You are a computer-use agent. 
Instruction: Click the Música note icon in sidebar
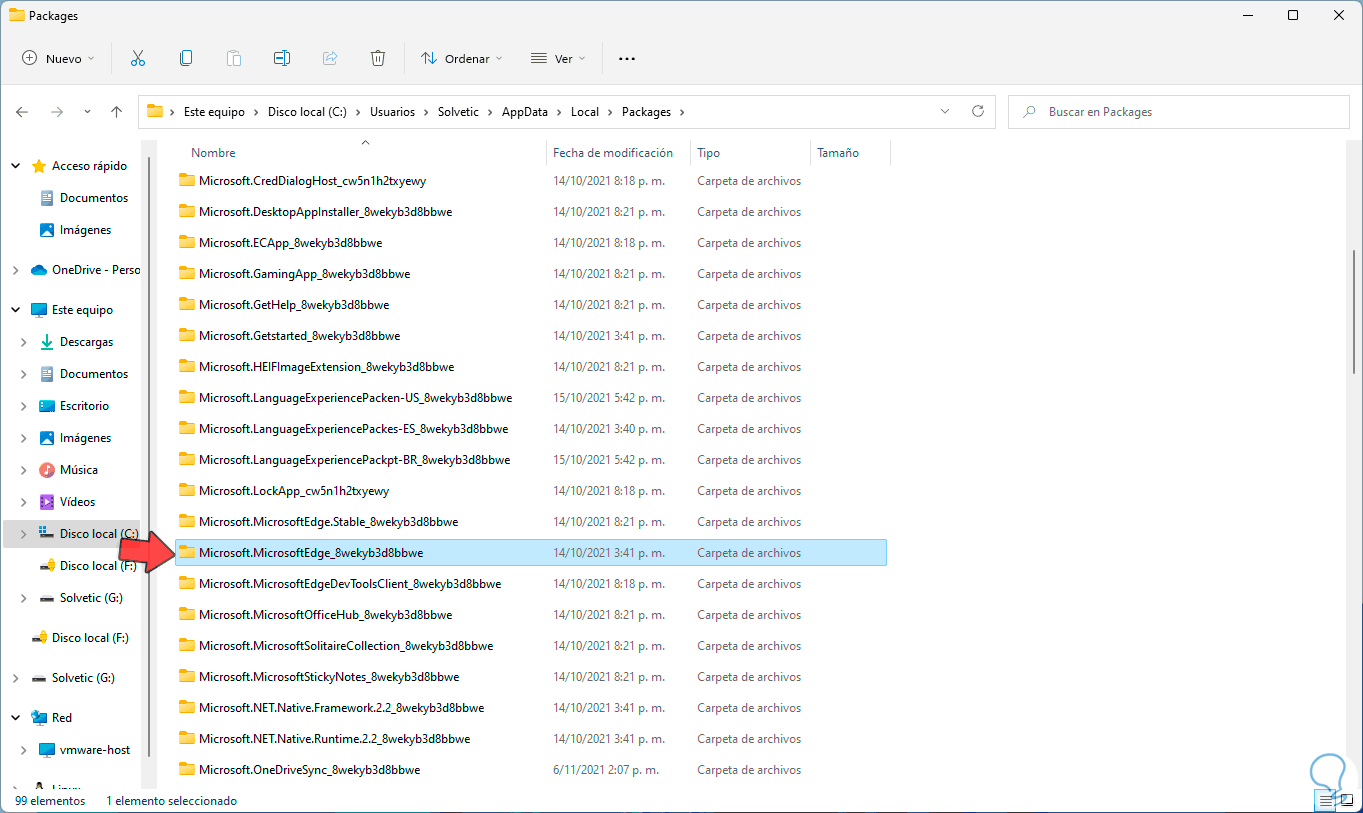pyautogui.click(x=47, y=470)
